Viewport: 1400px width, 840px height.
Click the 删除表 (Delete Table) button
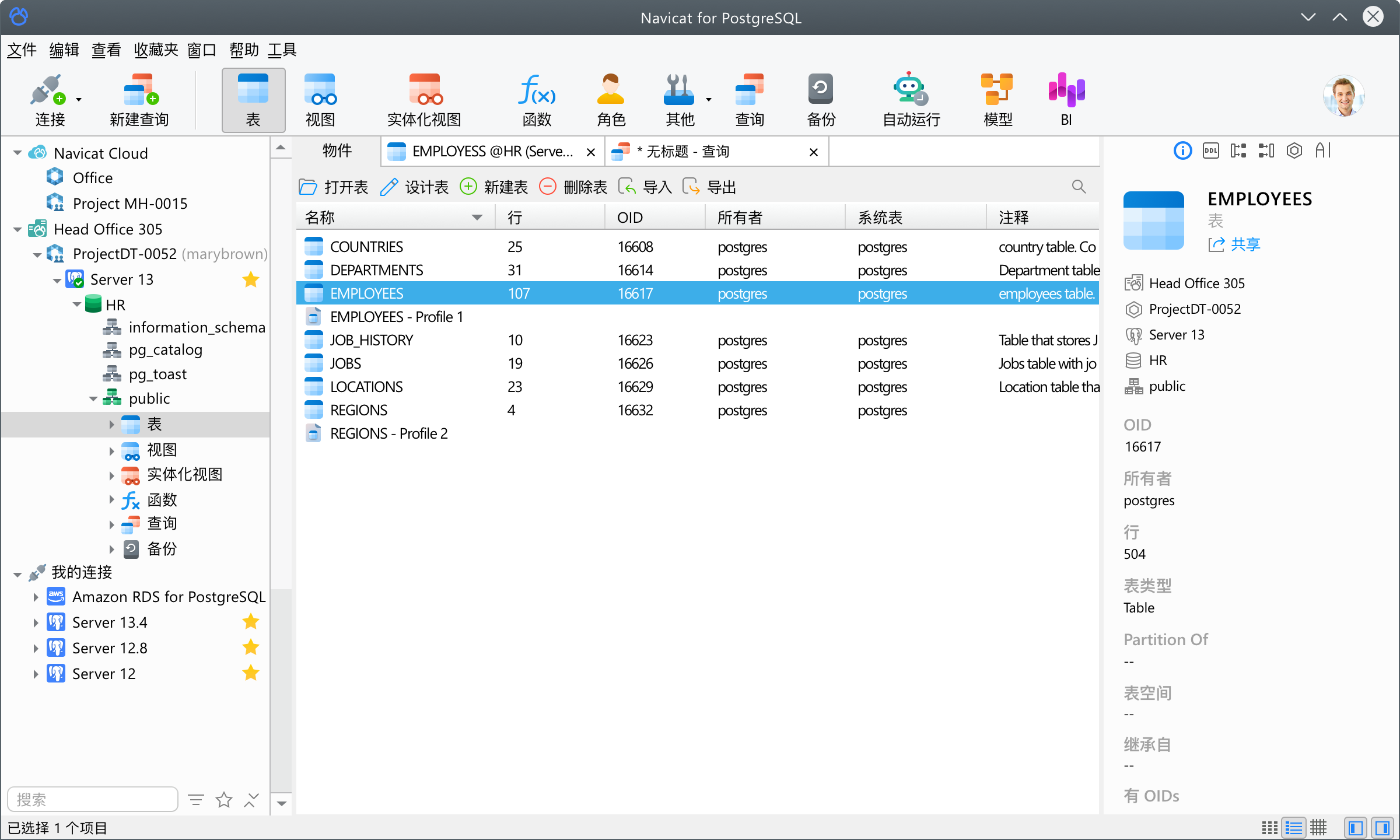point(573,187)
